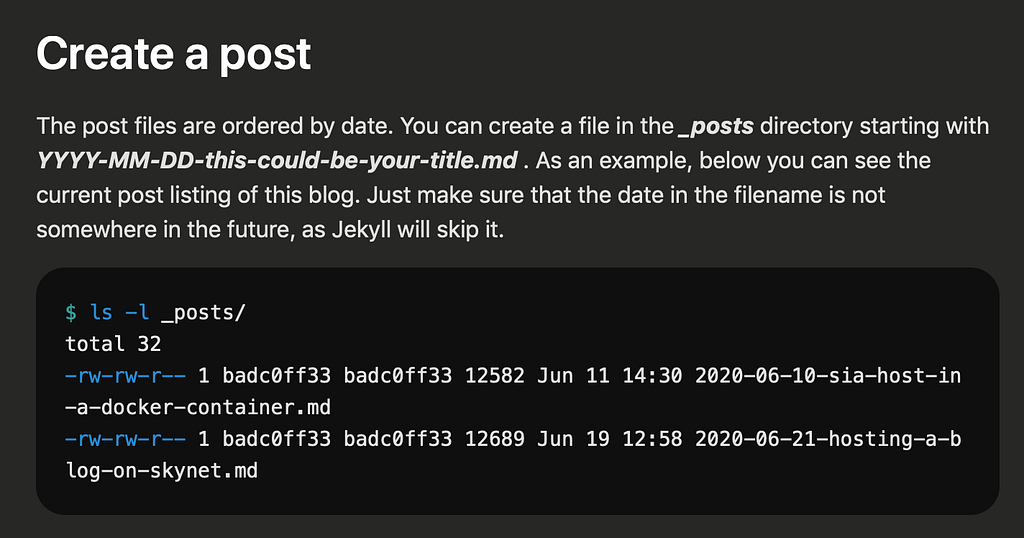This screenshot has height=538, width=1024.
Task: Click the '12582' file size value
Action: [x=494, y=375]
